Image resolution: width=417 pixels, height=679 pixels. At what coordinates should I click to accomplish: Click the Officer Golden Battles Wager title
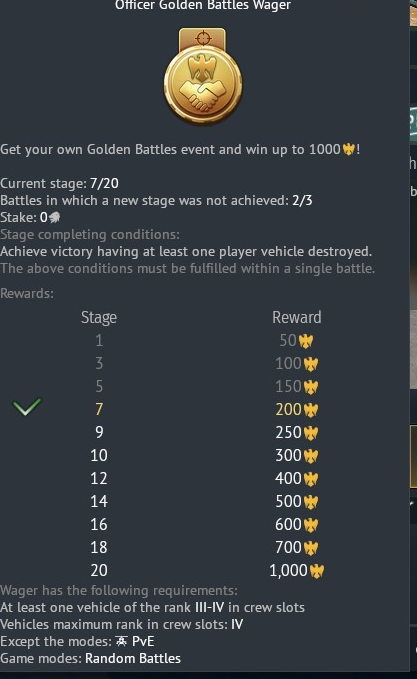203,6
